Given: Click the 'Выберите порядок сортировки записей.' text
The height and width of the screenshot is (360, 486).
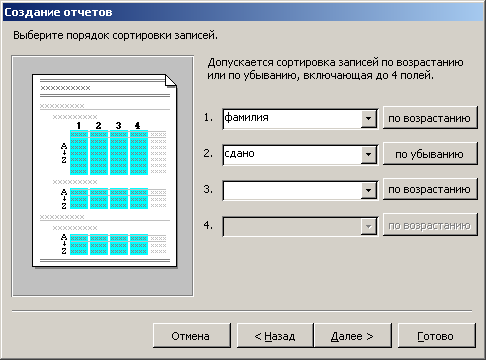Looking at the screenshot, I should pyautogui.click(x=115, y=35).
